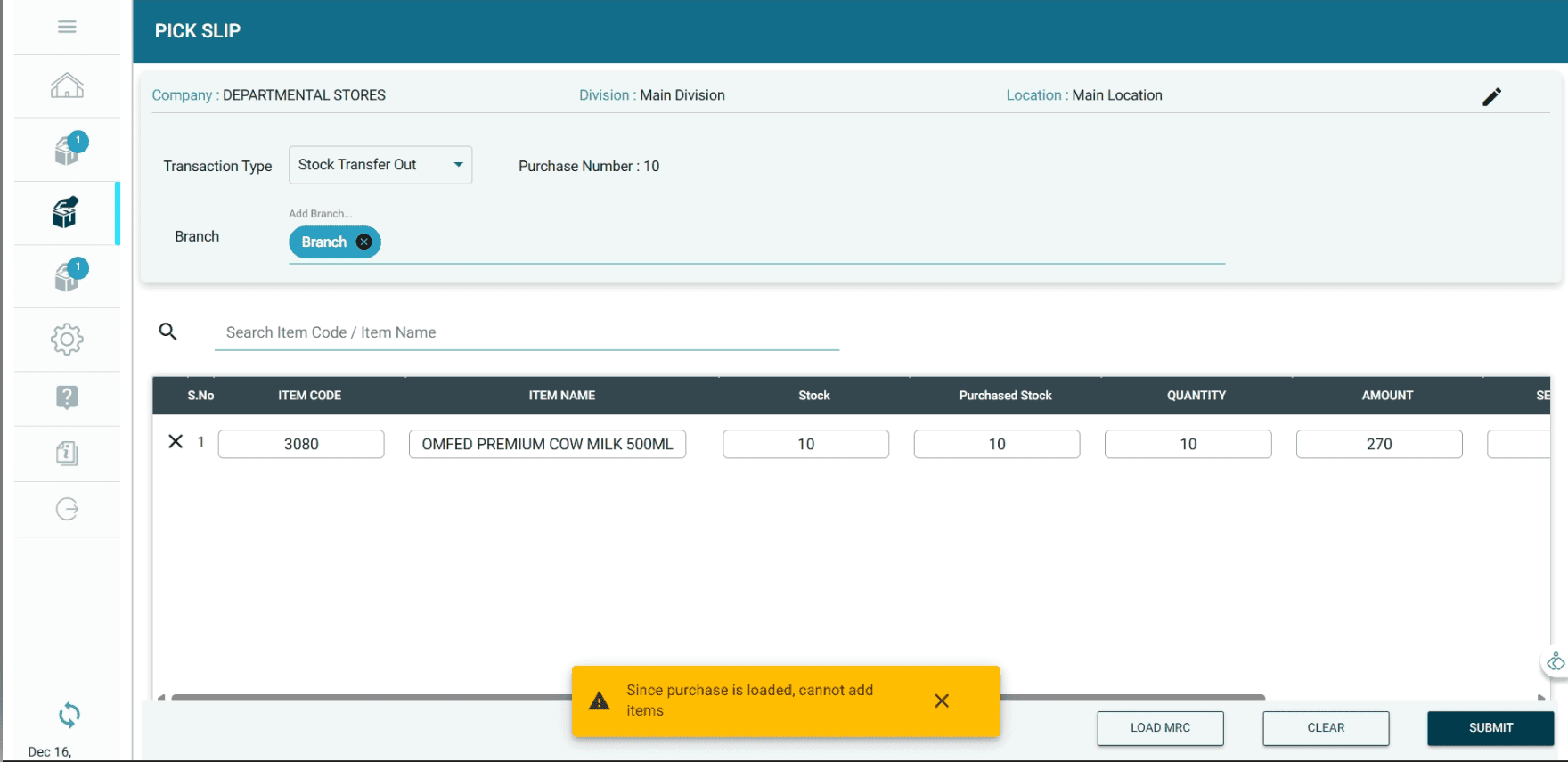Click the search magnifier icon

pos(167,332)
